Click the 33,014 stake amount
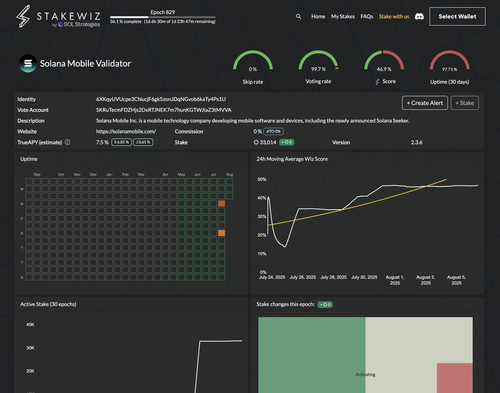The image size is (500, 393). coord(268,142)
